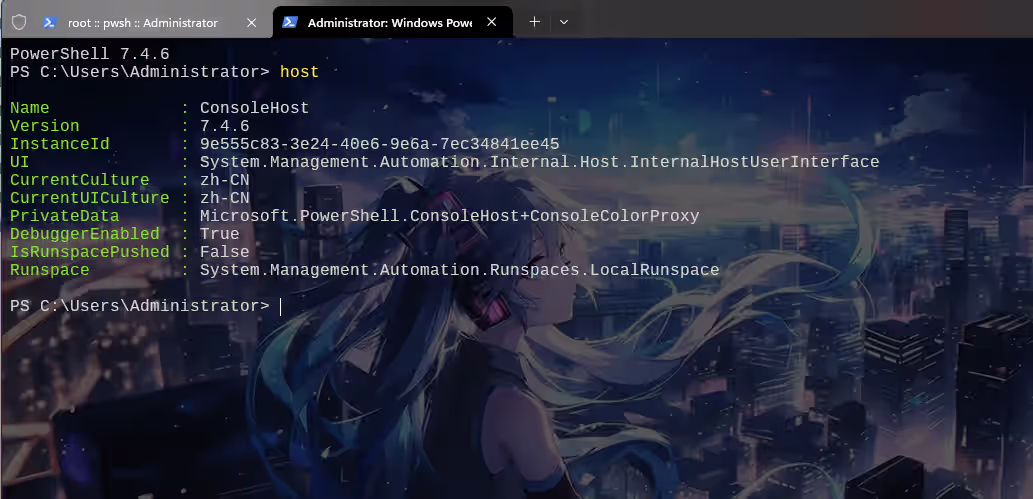Click the Runspace LocalRunspace value

click(459, 270)
